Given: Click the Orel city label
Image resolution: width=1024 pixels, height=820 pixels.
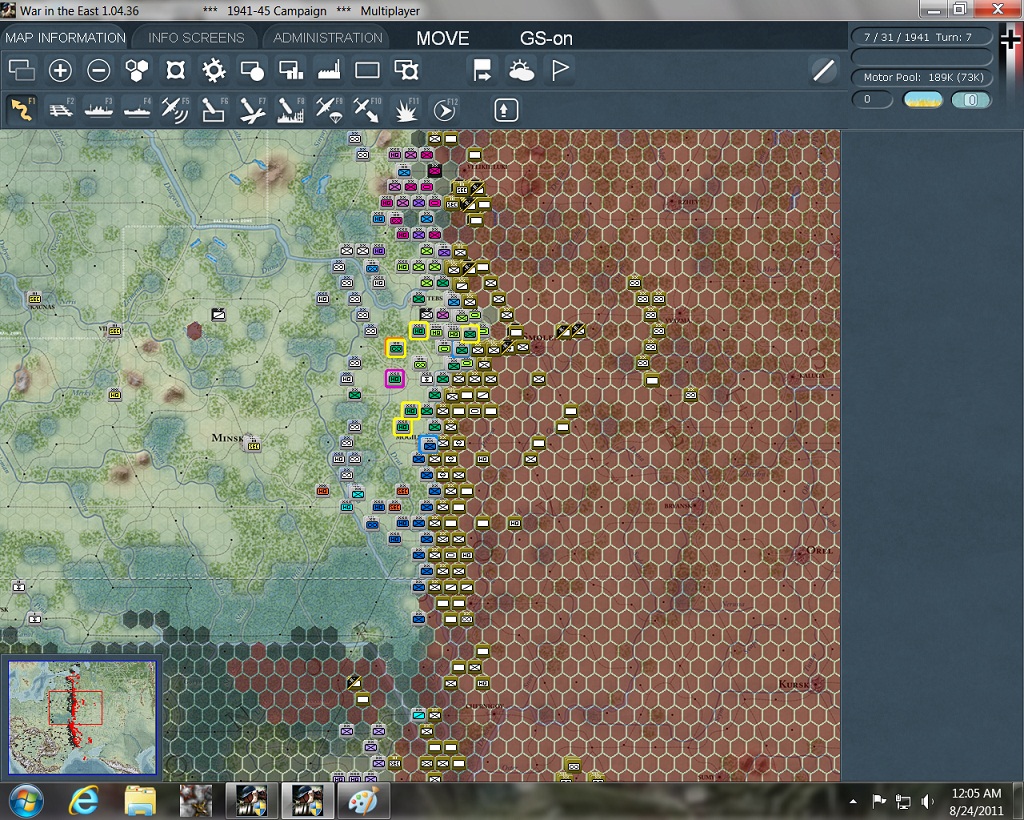Looking at the screenshot, I should click(x=820, y=550).
